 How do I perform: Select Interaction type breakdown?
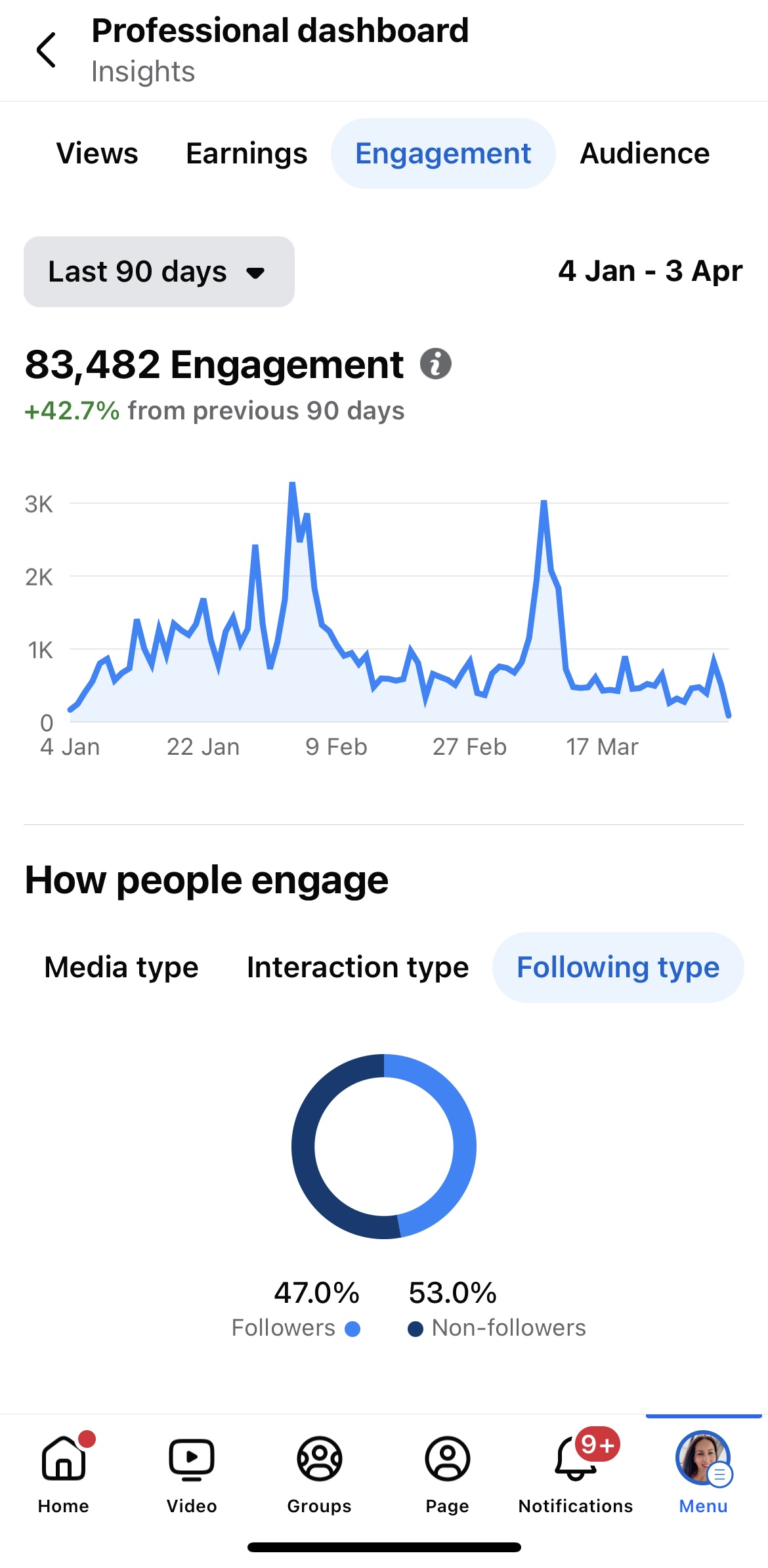[x=358, y=967]
